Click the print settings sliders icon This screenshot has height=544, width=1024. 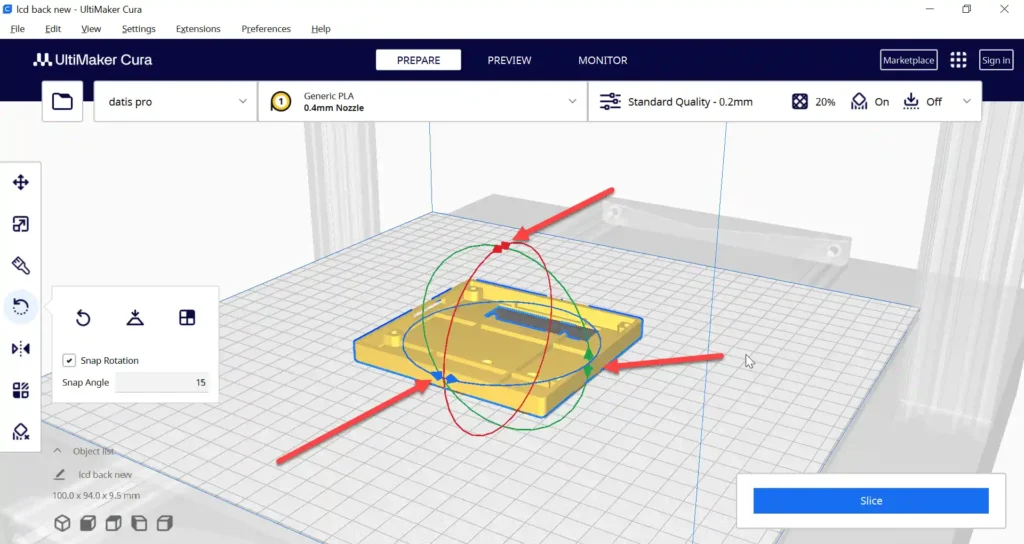[x=610, y=101]
